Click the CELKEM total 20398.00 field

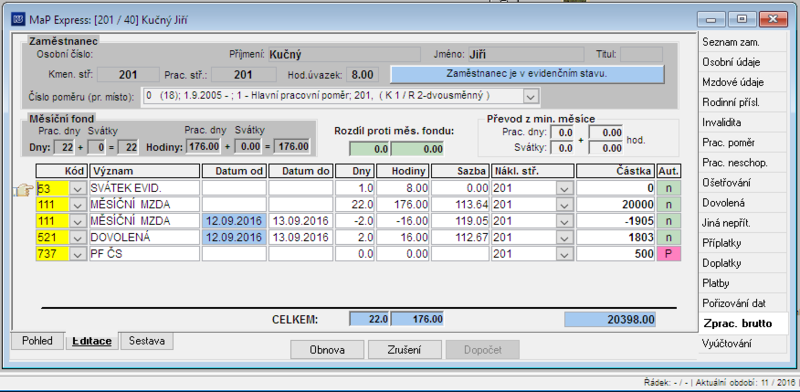610,320
